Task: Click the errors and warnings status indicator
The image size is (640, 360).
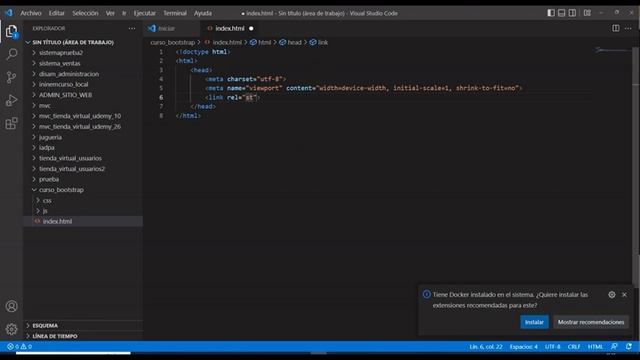Action: 19,347
